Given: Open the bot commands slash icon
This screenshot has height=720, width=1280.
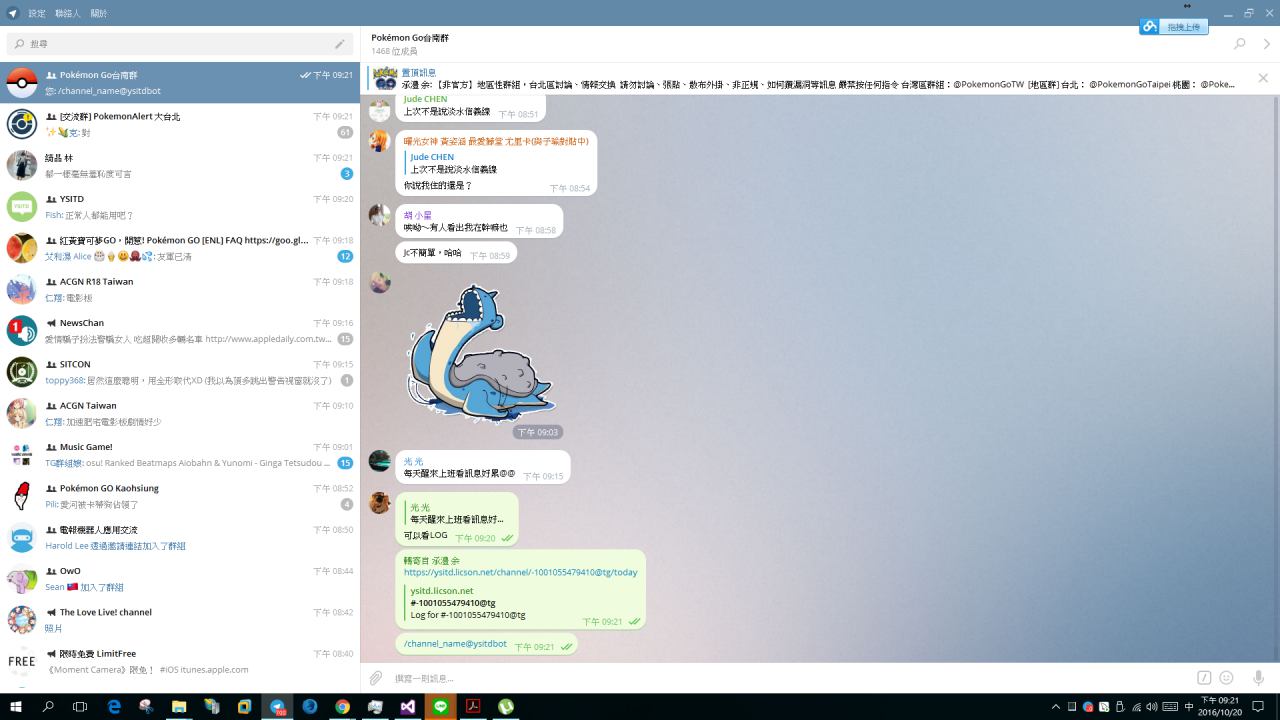Looking at the screenshot, I should (1204, 678).
